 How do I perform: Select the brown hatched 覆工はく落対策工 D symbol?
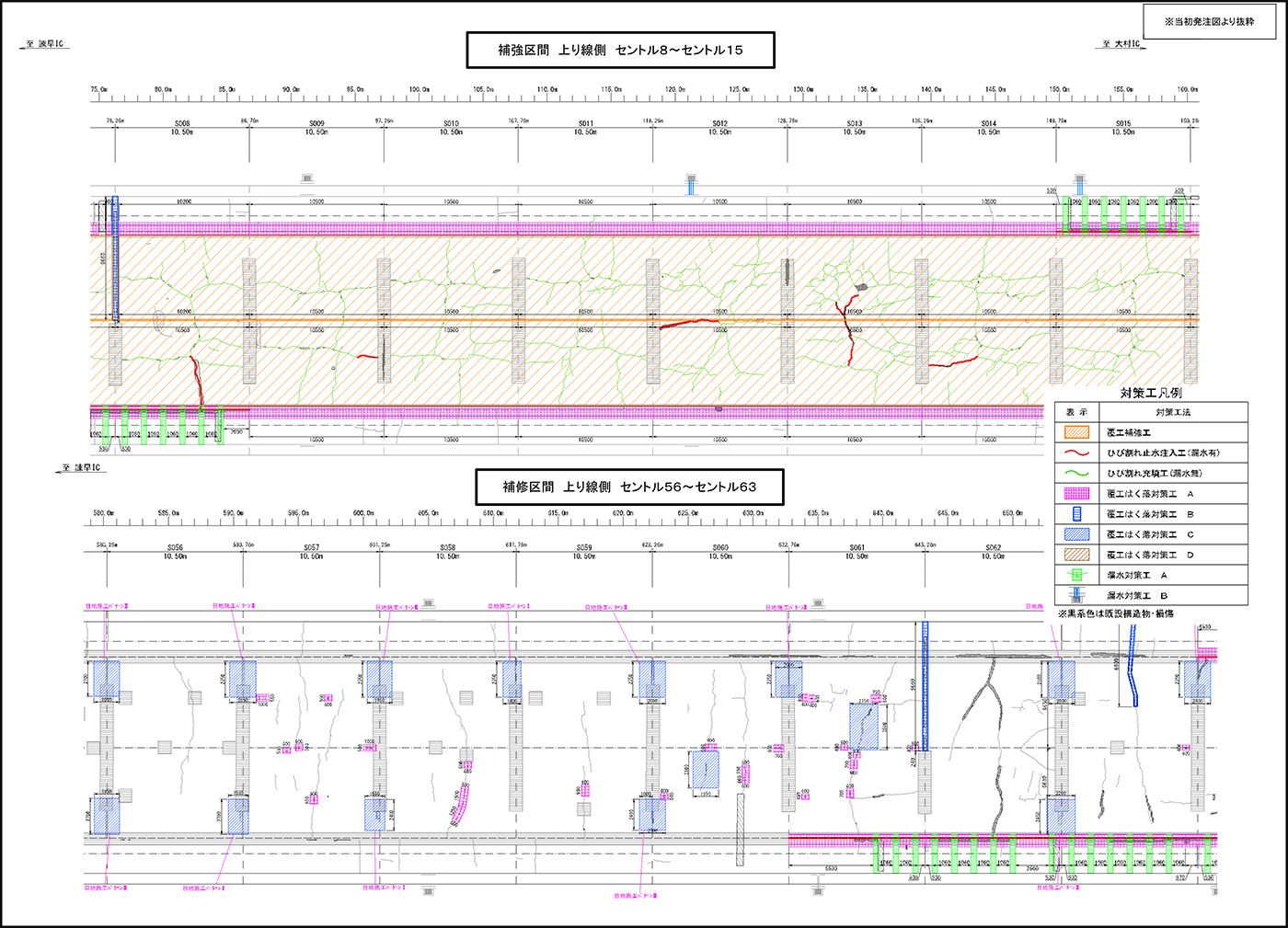coord(1076,555)
